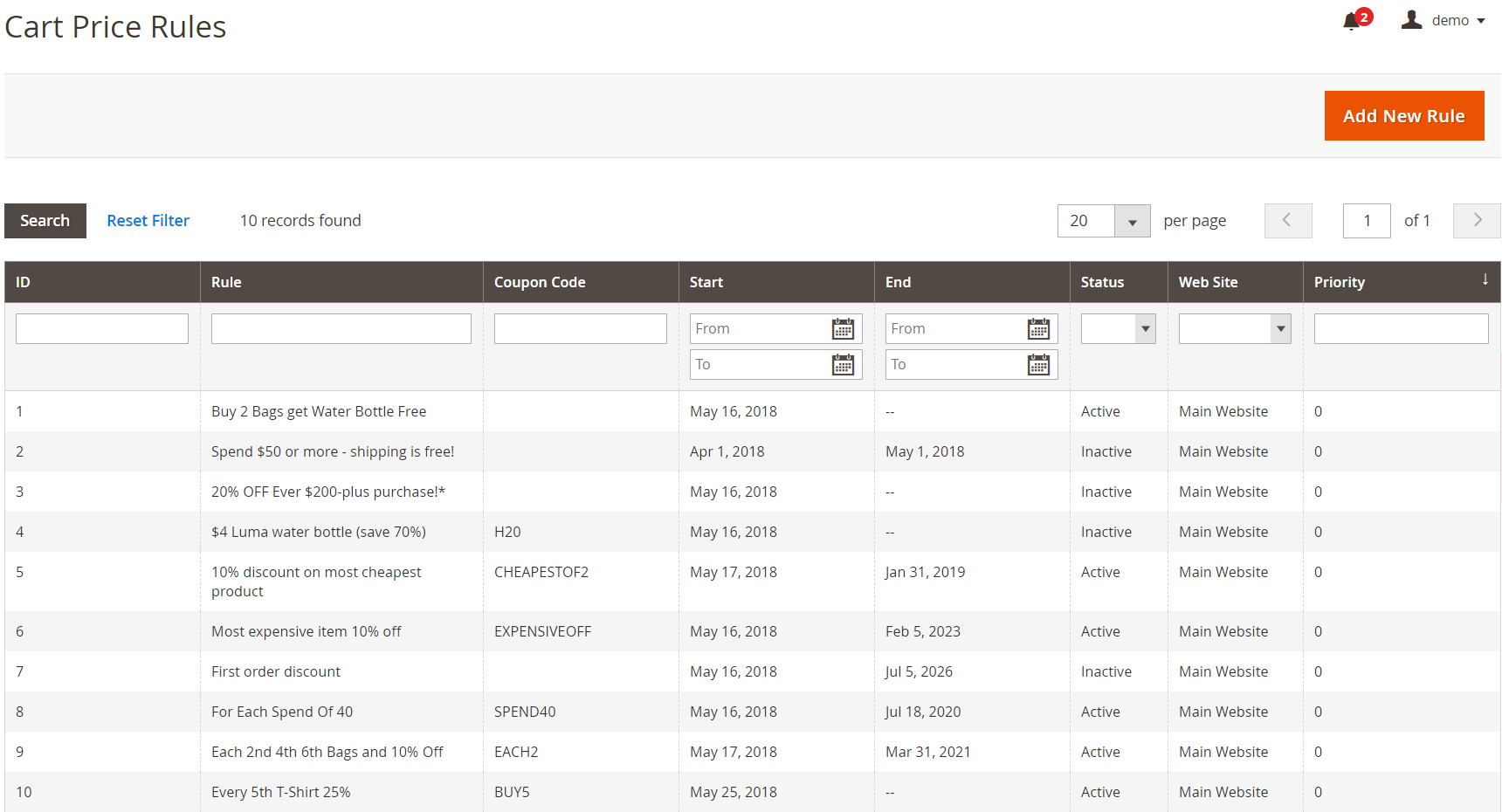The image size is (1502, 812).
Task: Focus the ID filter input field
Action: click(102, 329)
